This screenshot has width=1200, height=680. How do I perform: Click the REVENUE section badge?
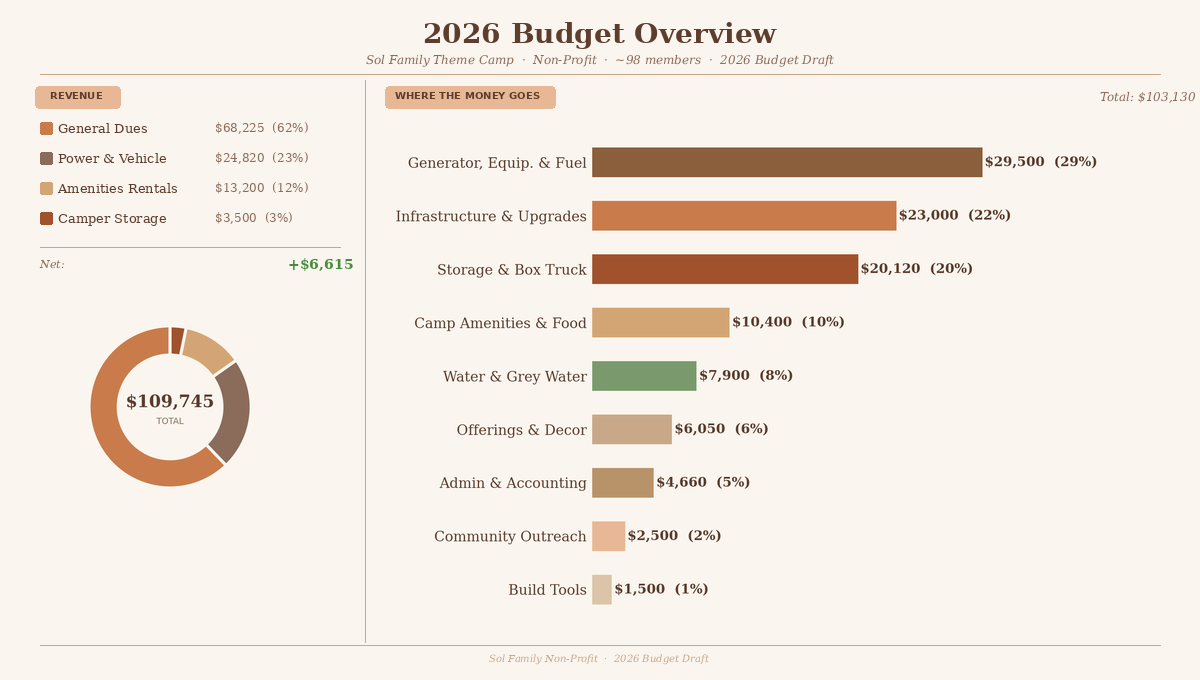click(78, 97)
